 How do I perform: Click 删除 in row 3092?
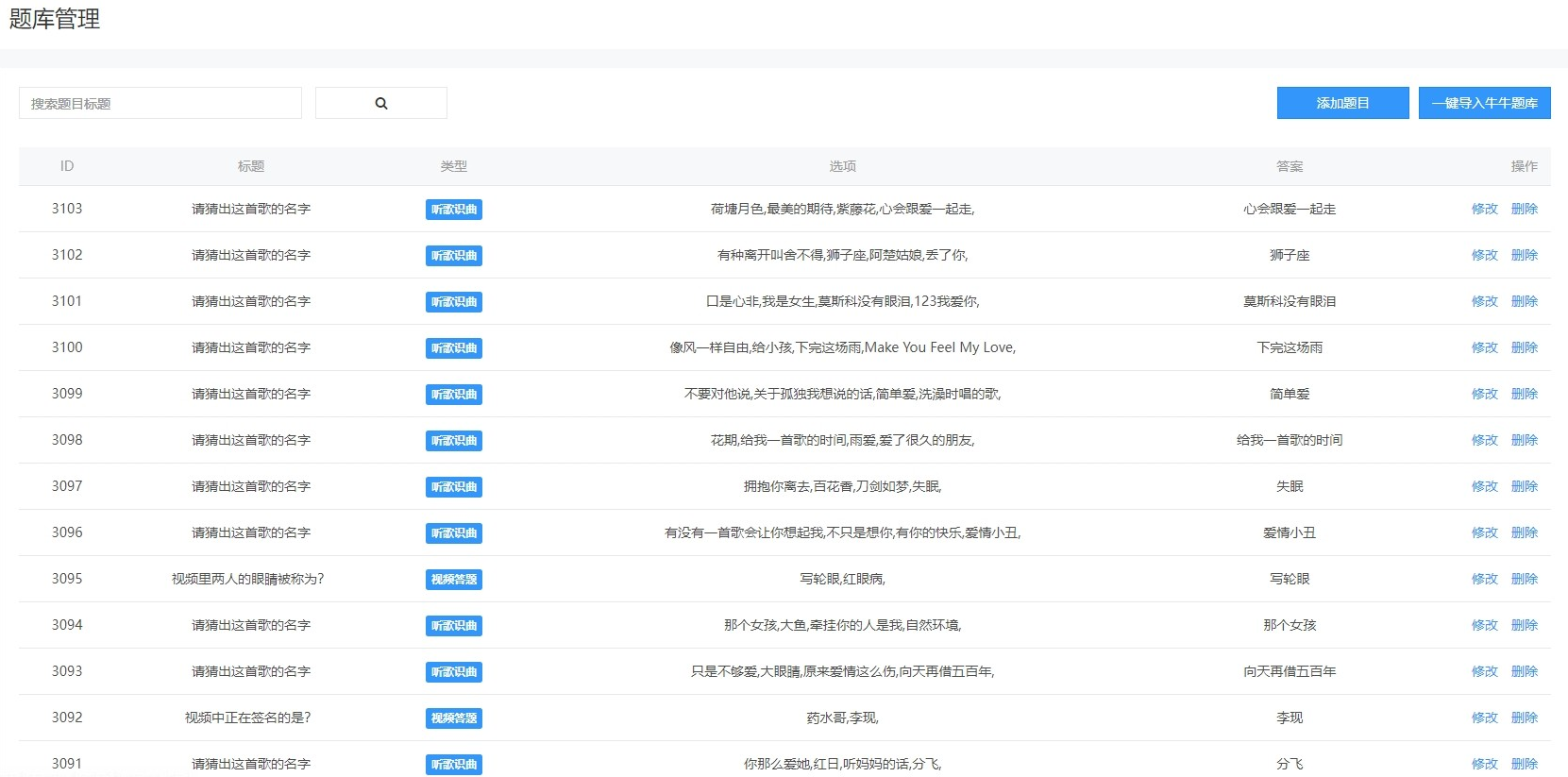pyautogui.click(x=1524, y=718)
